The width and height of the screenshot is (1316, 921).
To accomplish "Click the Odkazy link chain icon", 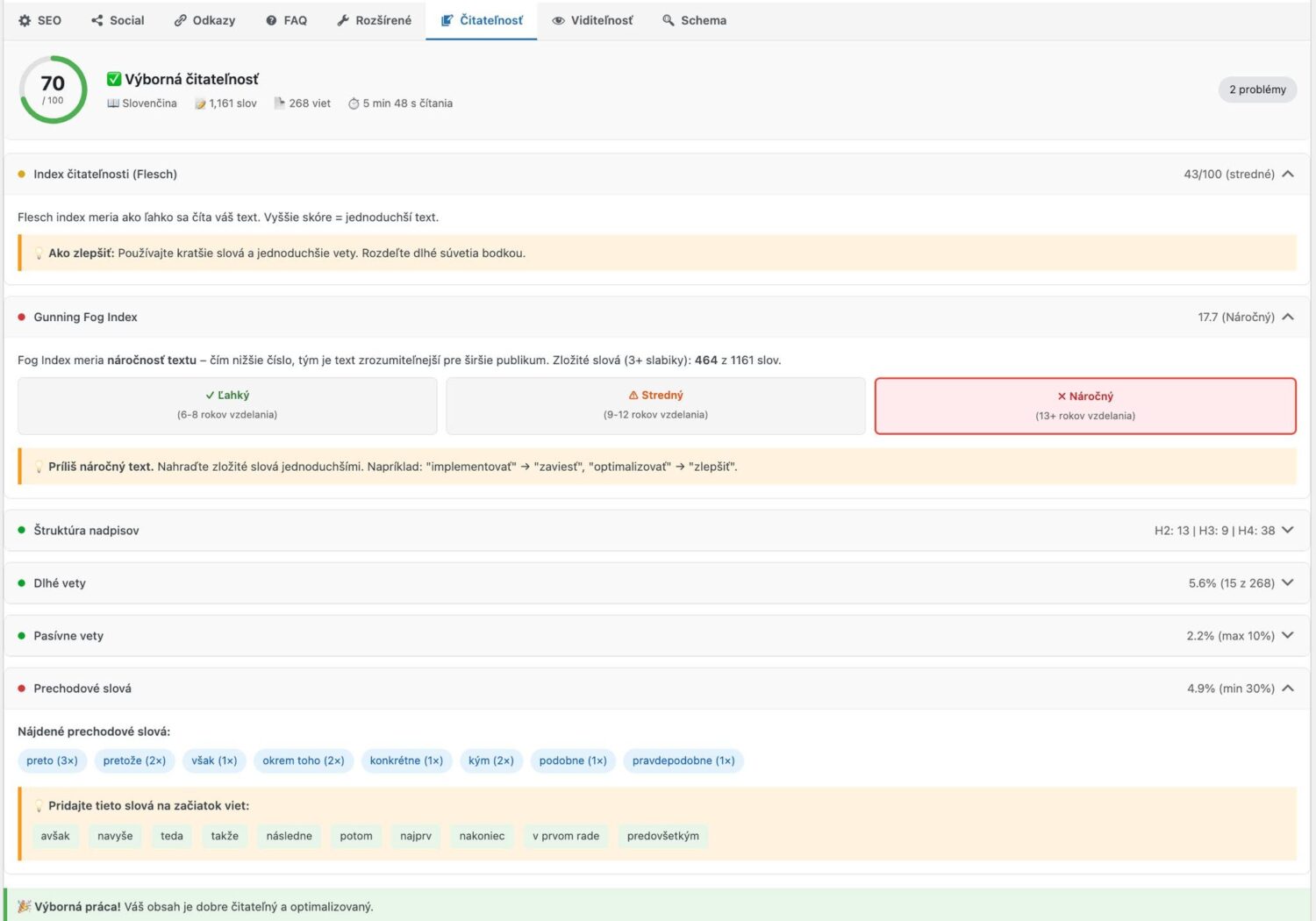I will [x=180, y=20].
